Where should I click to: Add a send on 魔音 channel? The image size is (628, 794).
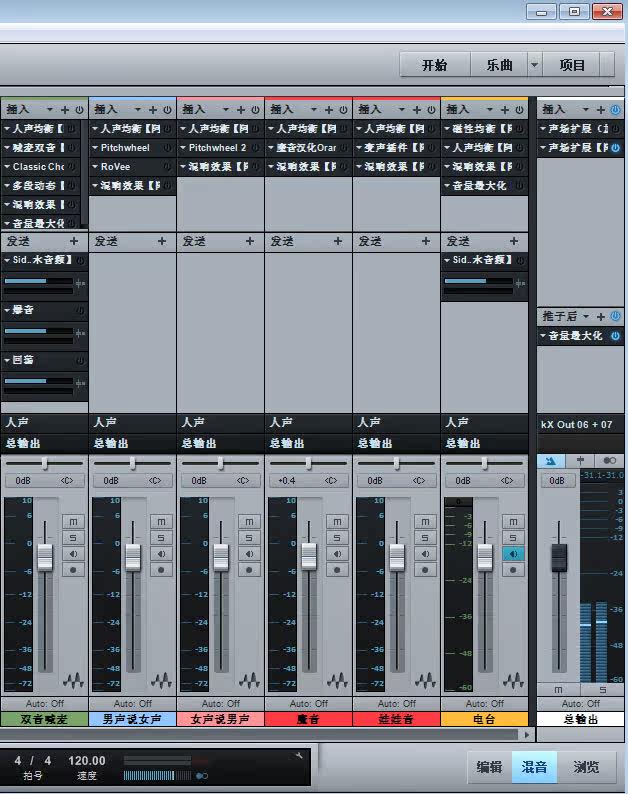(x=338, y=242)
